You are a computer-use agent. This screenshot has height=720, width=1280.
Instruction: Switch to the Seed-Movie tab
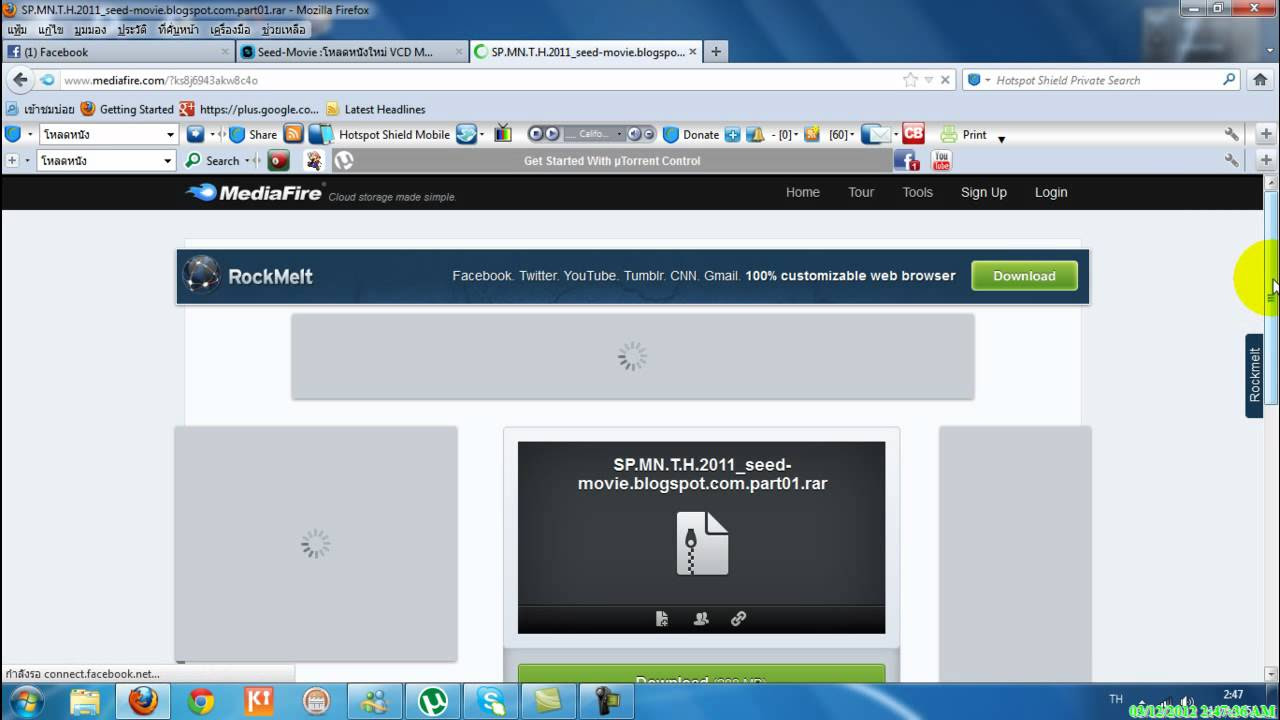pyautogui.click(x=352, y=52)
